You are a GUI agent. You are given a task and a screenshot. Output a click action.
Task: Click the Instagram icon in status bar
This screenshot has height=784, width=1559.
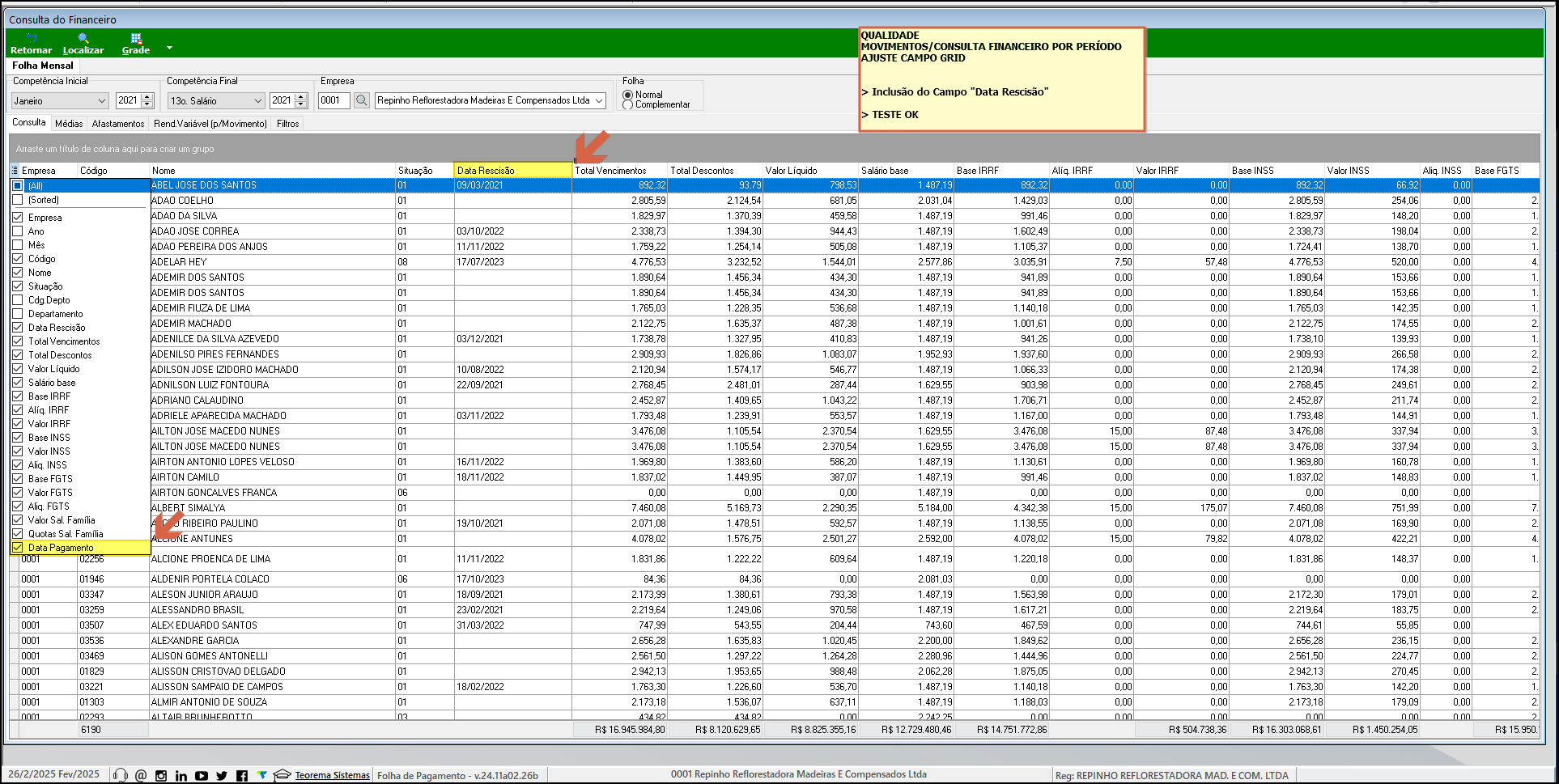[161, 775]
